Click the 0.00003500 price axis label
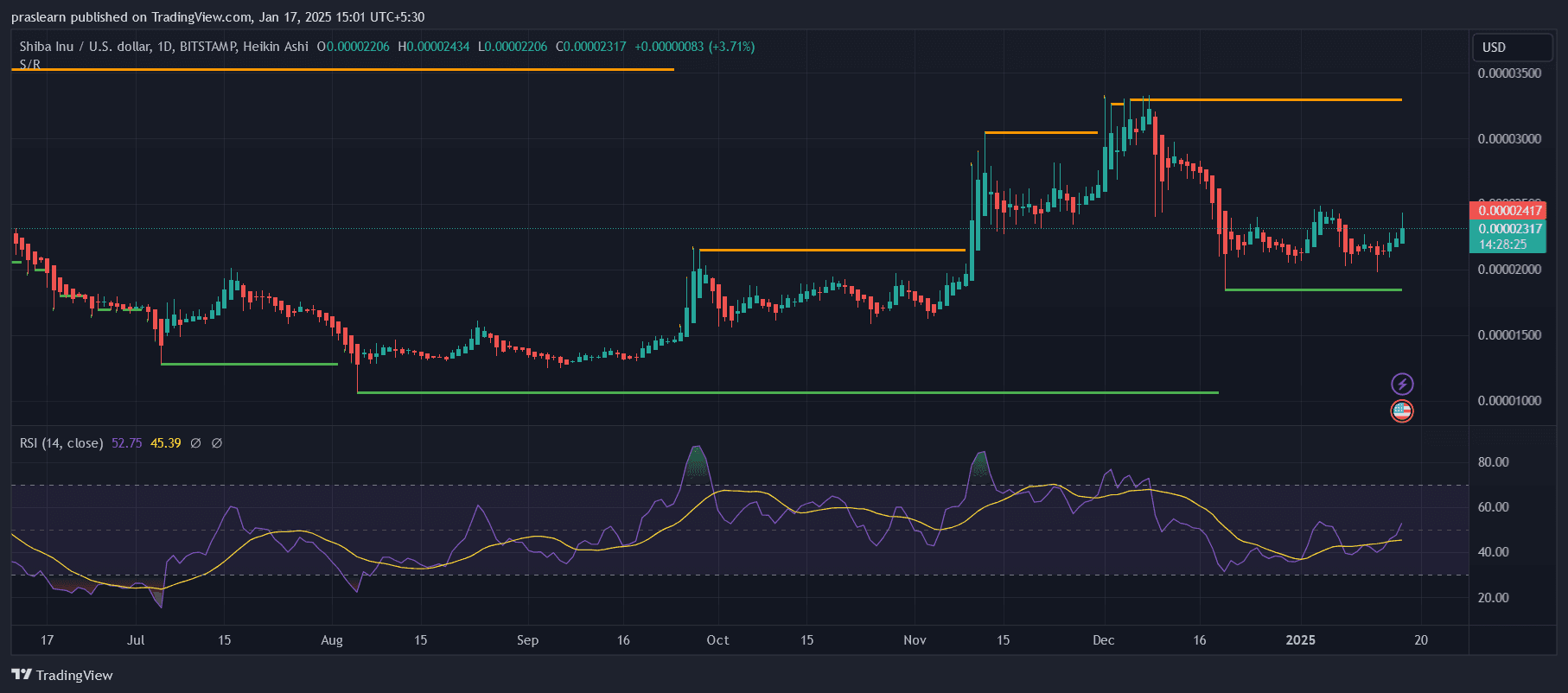This screenshot has height=693, width=1568. click(x=1509, y=73)
